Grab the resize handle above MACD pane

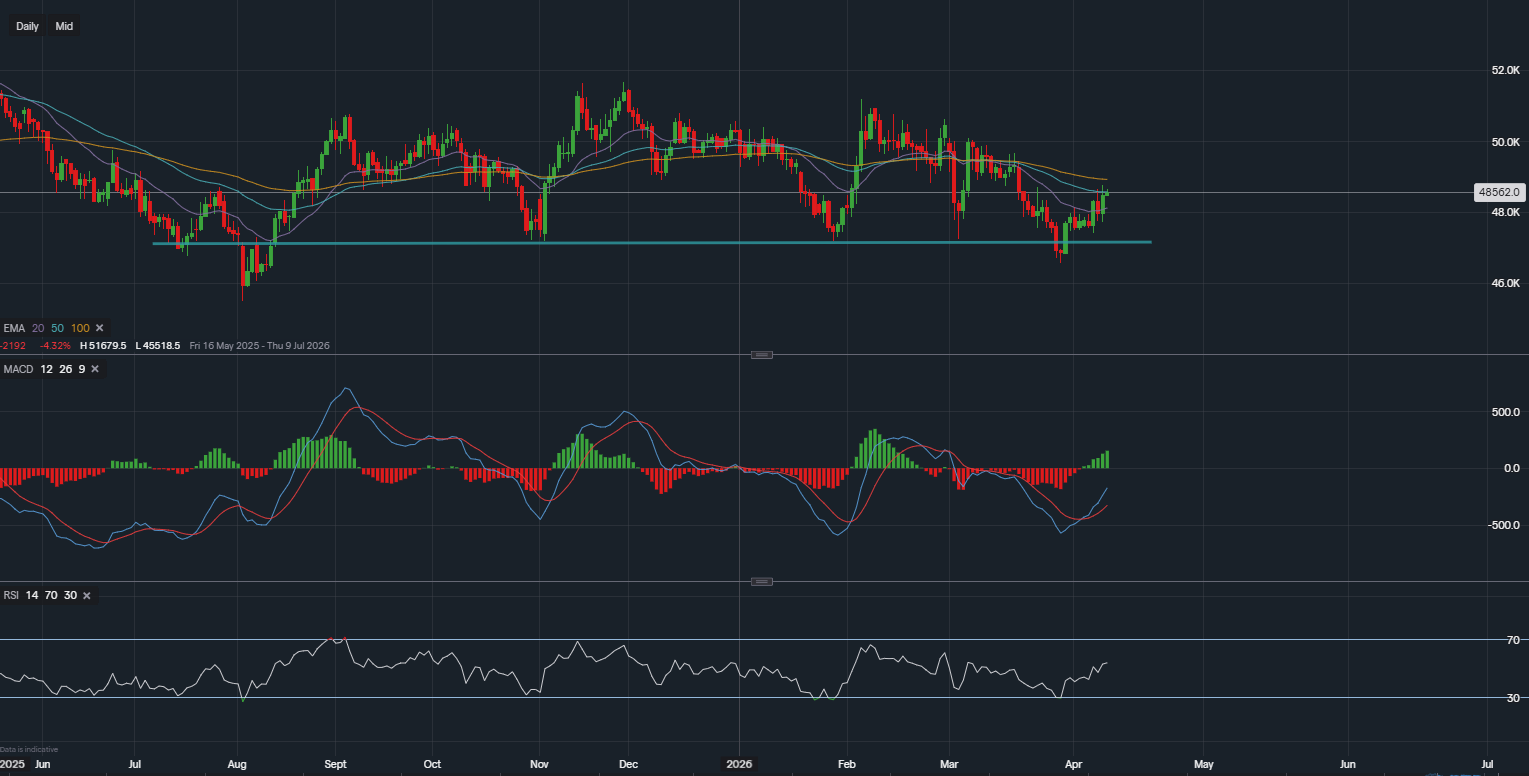pyautogui.click(x=761, y=355)
